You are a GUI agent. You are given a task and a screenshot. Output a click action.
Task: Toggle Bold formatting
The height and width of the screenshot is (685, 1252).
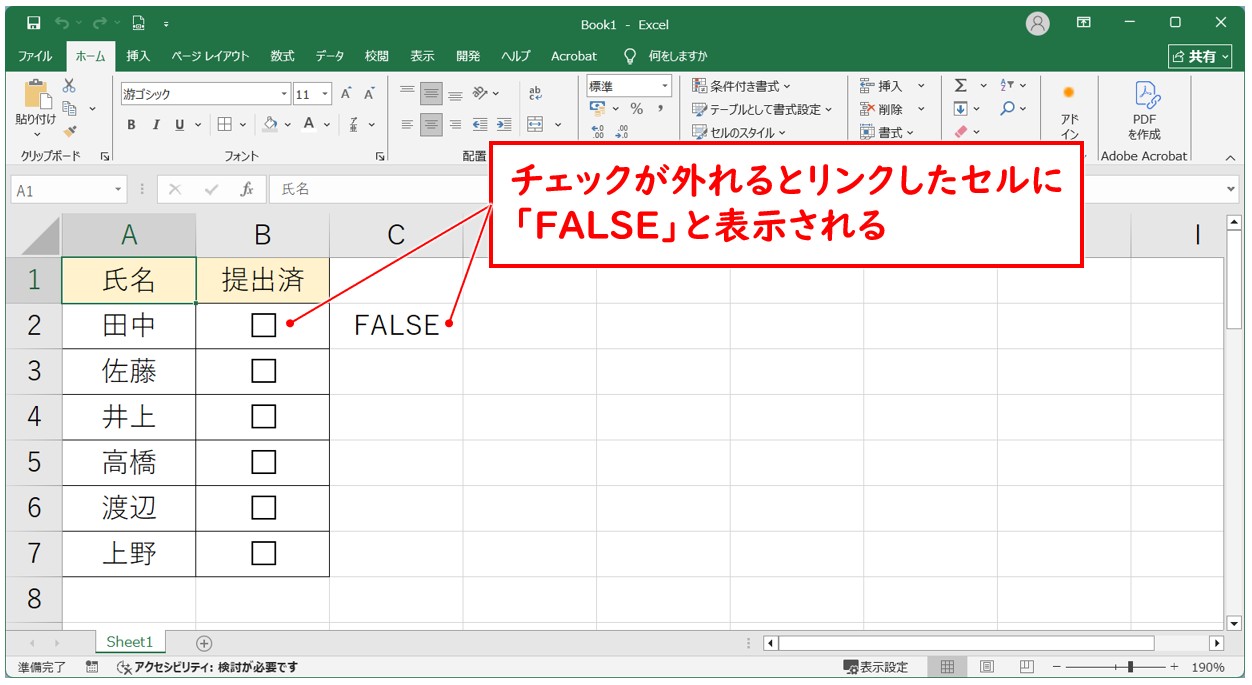click(131, 125)
